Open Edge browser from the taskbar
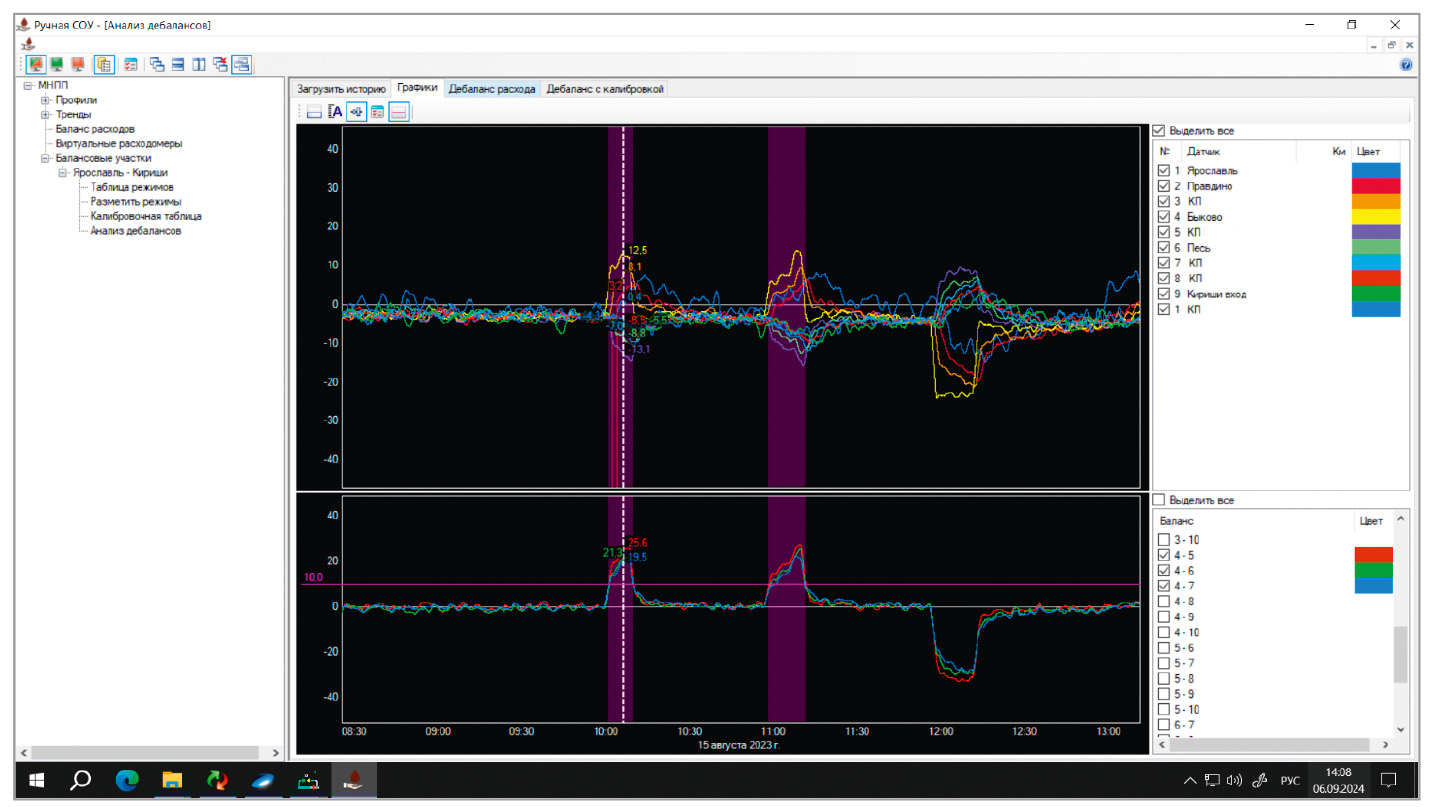The width and height of the screenshot is (1429, 807). coord(127,780)
